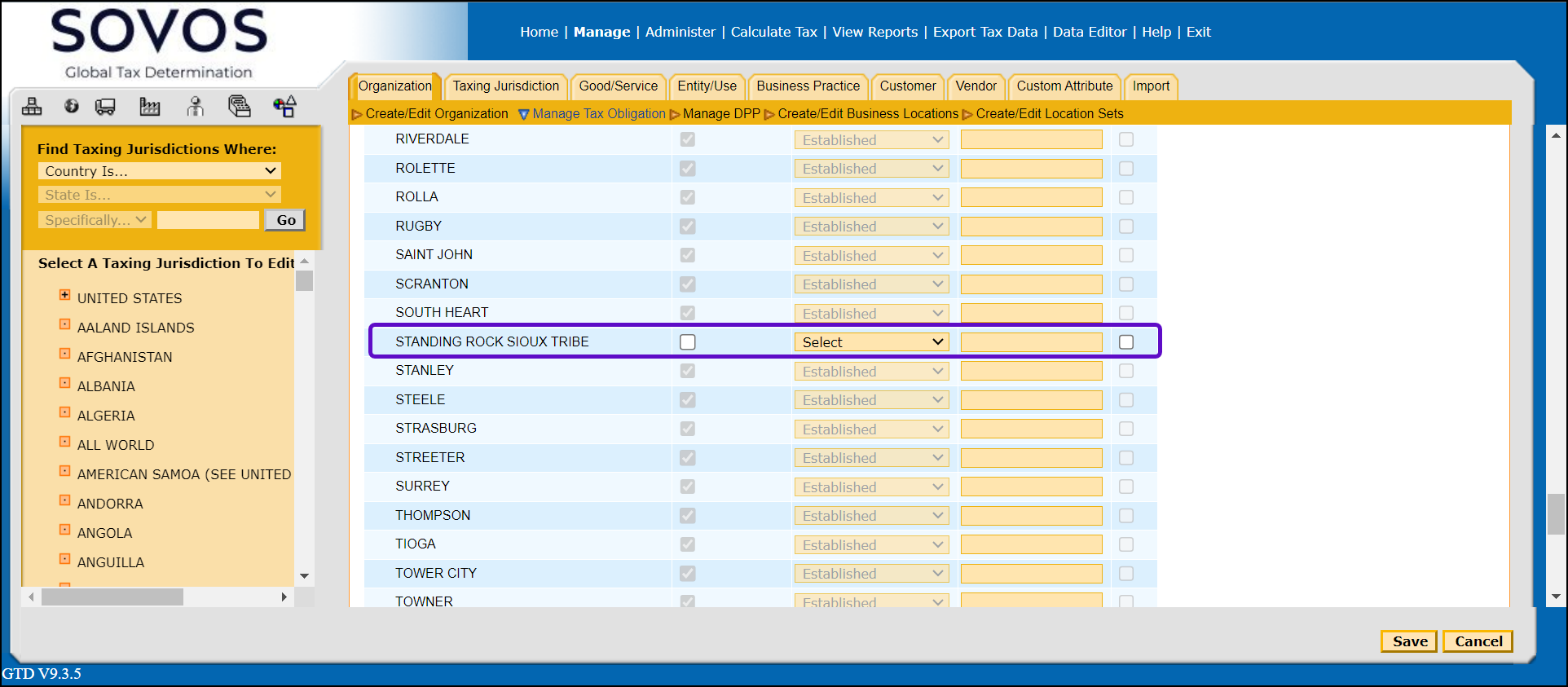
Task: Open the Create/Edit Business Locations link
Action: tap(867, 114)
